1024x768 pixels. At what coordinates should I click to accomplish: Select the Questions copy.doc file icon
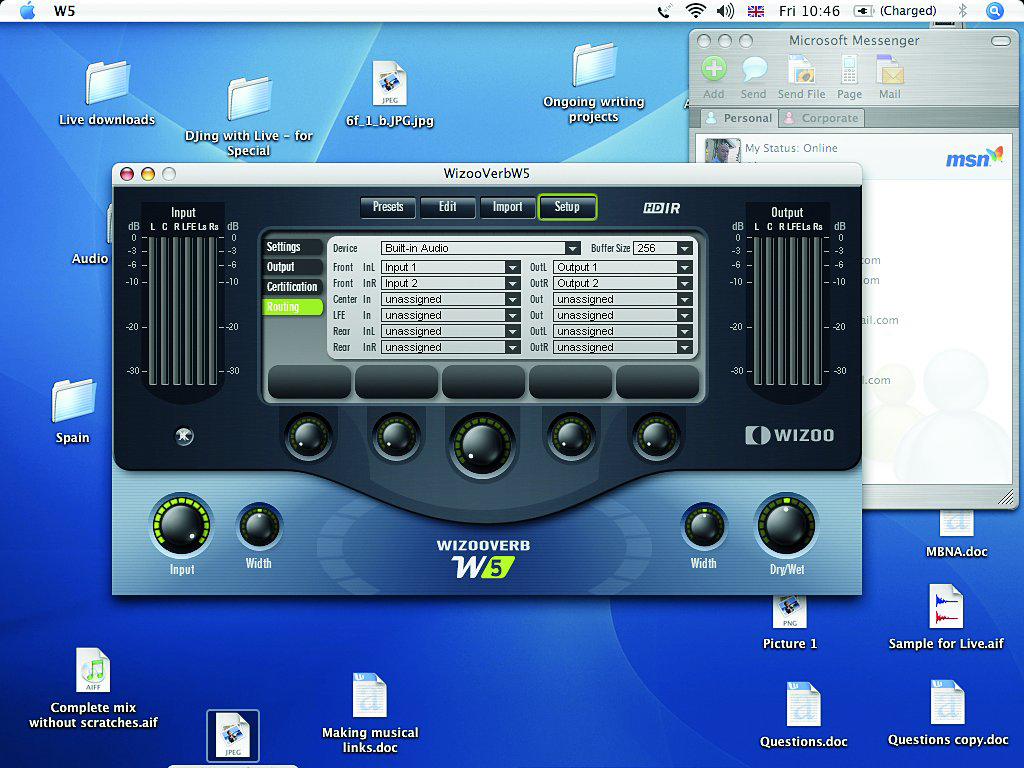tap(947, 703)
